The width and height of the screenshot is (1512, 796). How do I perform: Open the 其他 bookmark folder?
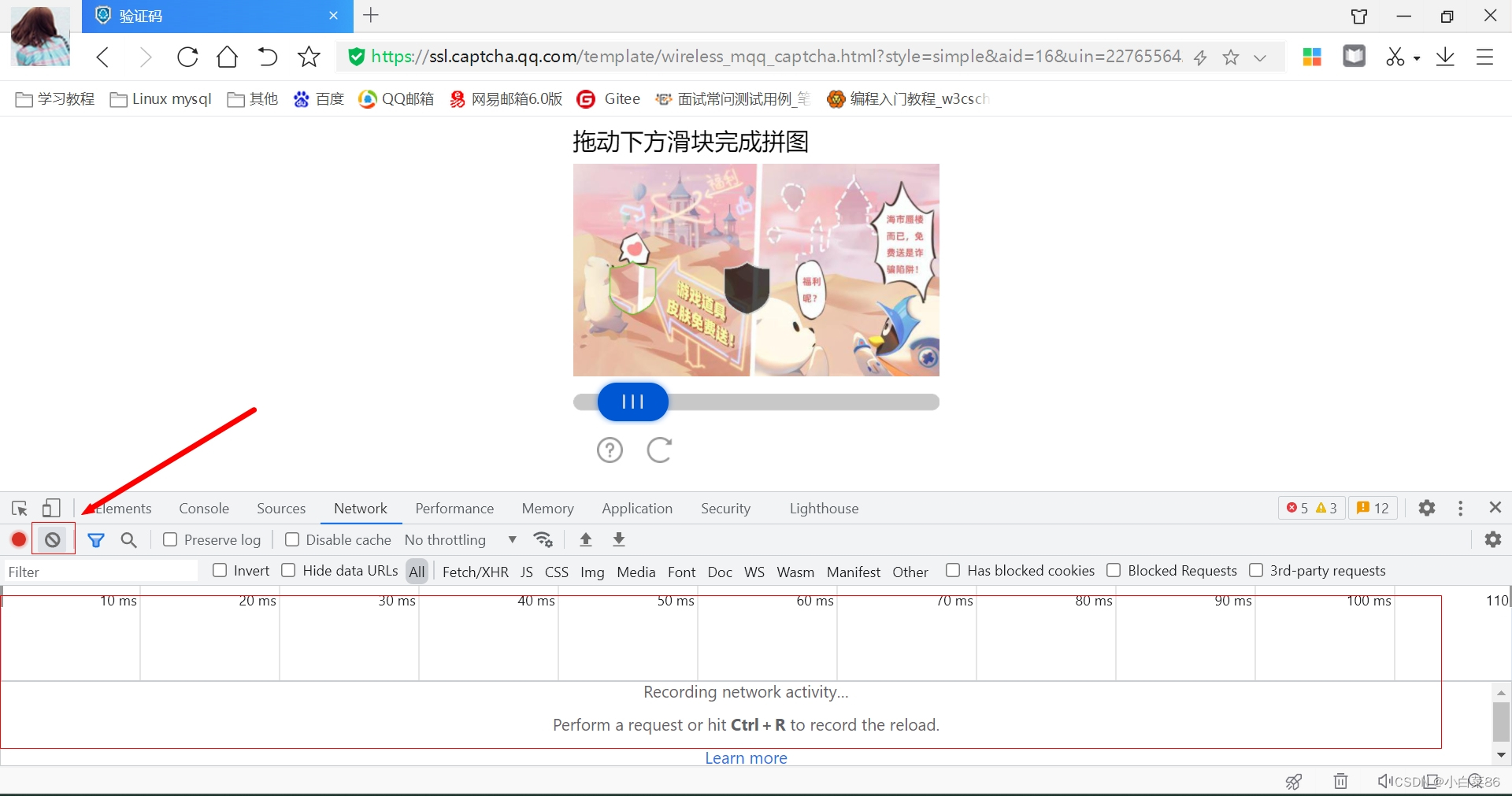(x=253, y=99)
